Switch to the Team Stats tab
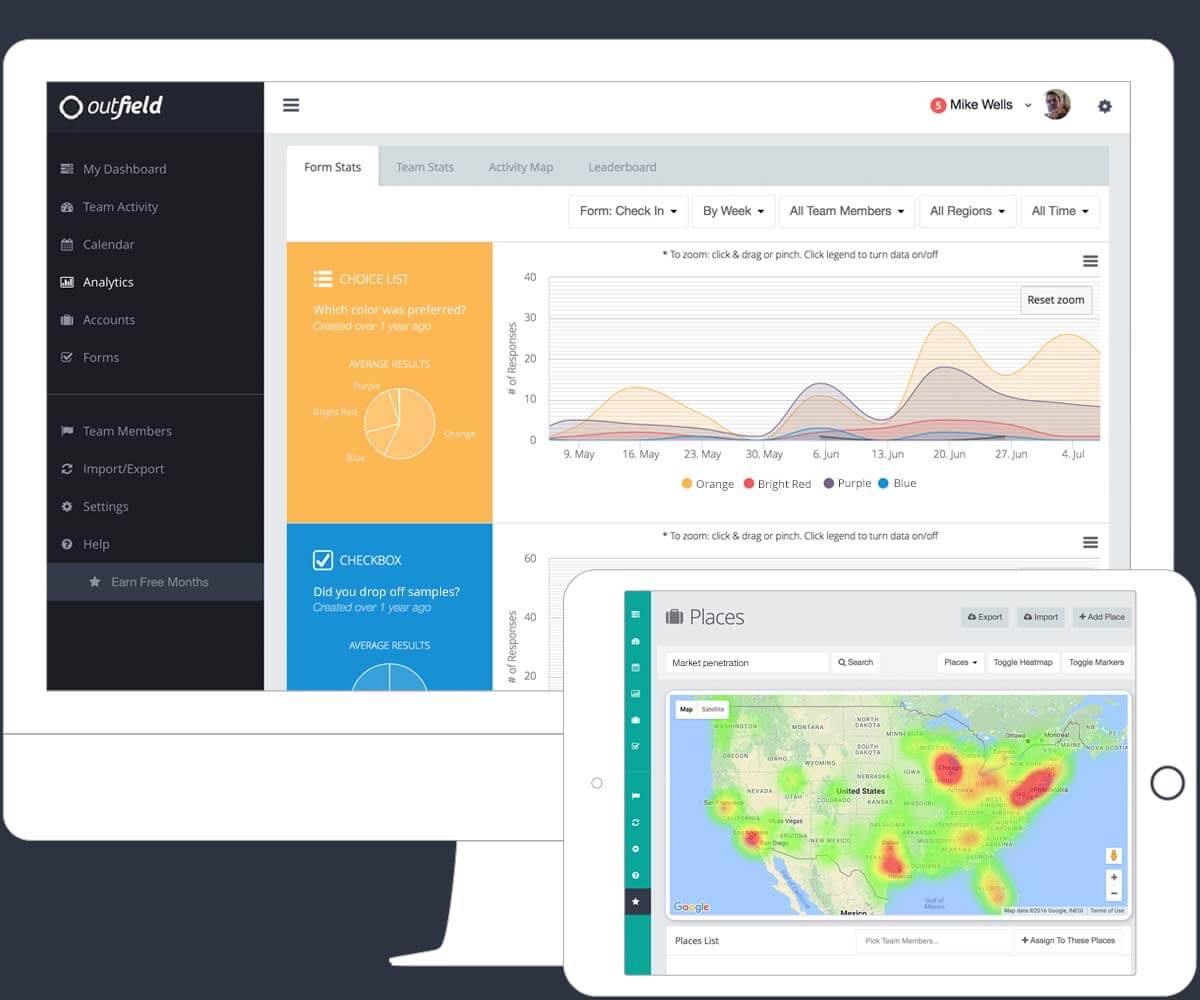The height and width of the screenshot is (1000, 1200). click(x=425, y=167)
